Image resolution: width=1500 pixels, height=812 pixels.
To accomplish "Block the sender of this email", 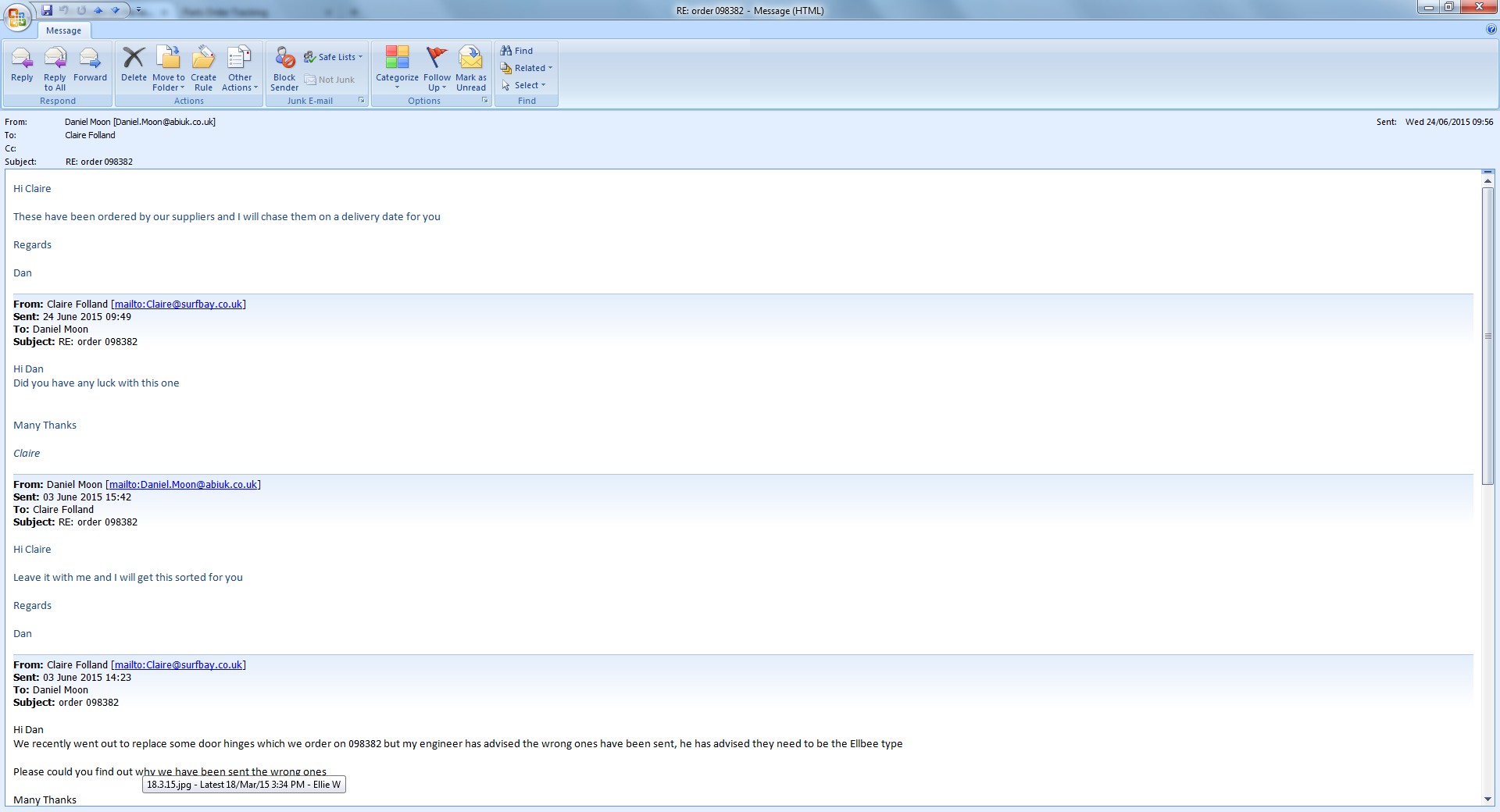I will 284,69.
